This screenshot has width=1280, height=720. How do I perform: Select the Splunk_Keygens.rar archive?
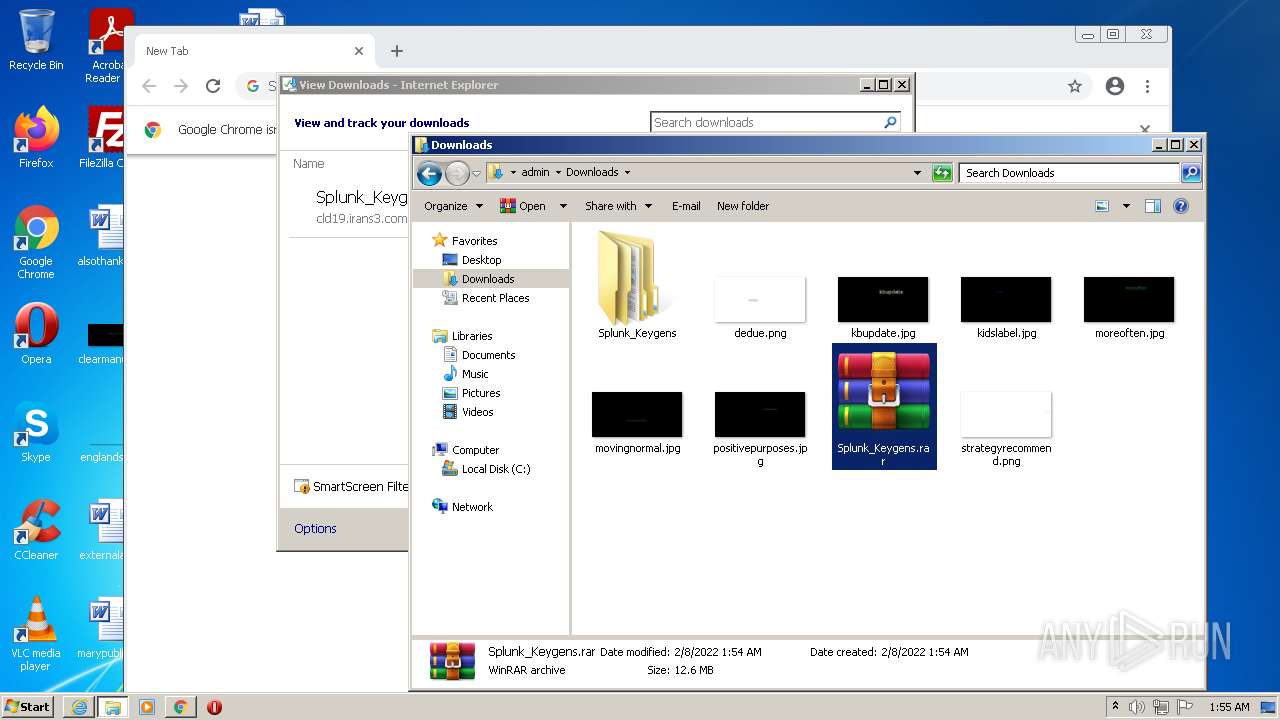[884, 406]
